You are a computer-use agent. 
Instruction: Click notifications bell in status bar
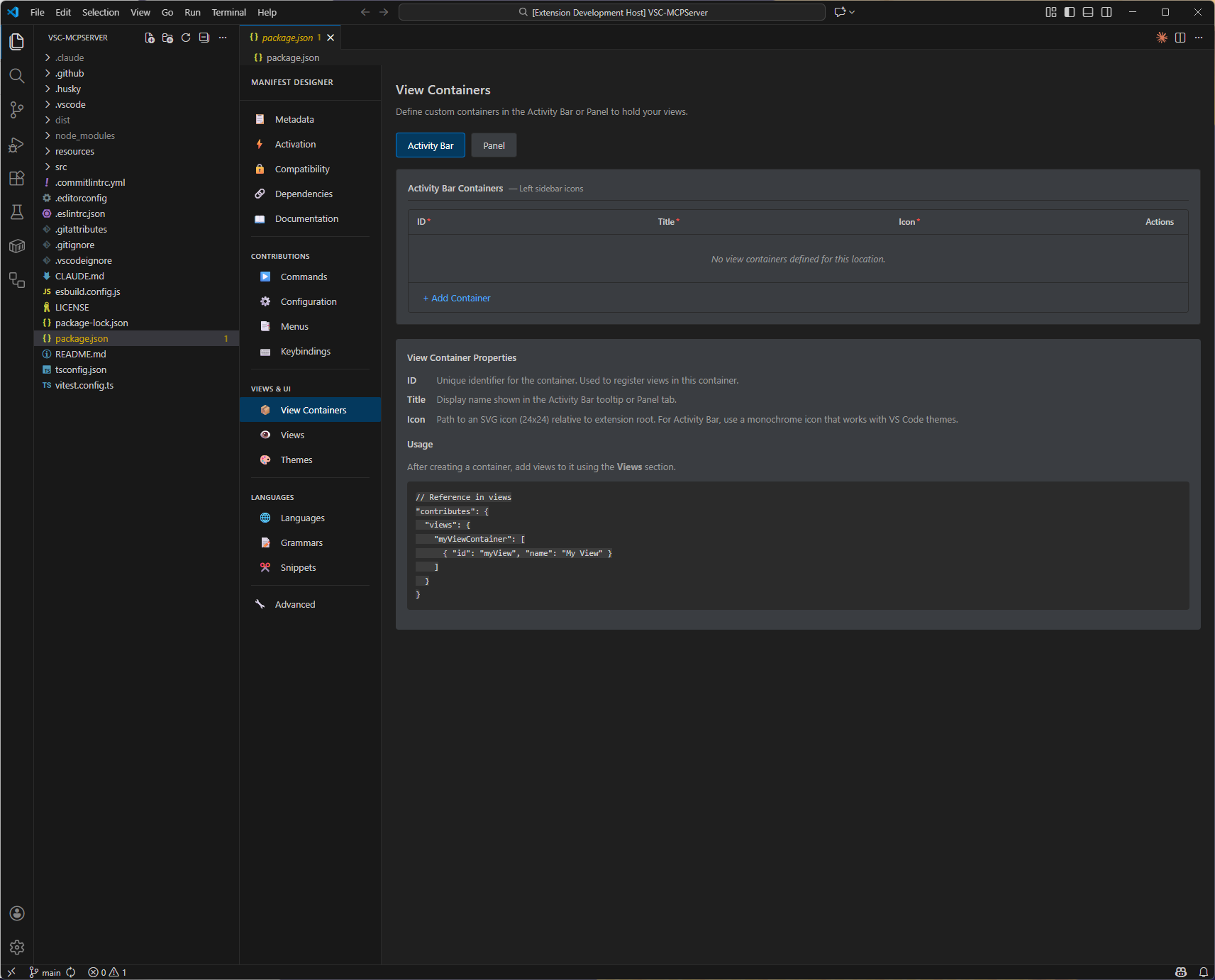1204,972
